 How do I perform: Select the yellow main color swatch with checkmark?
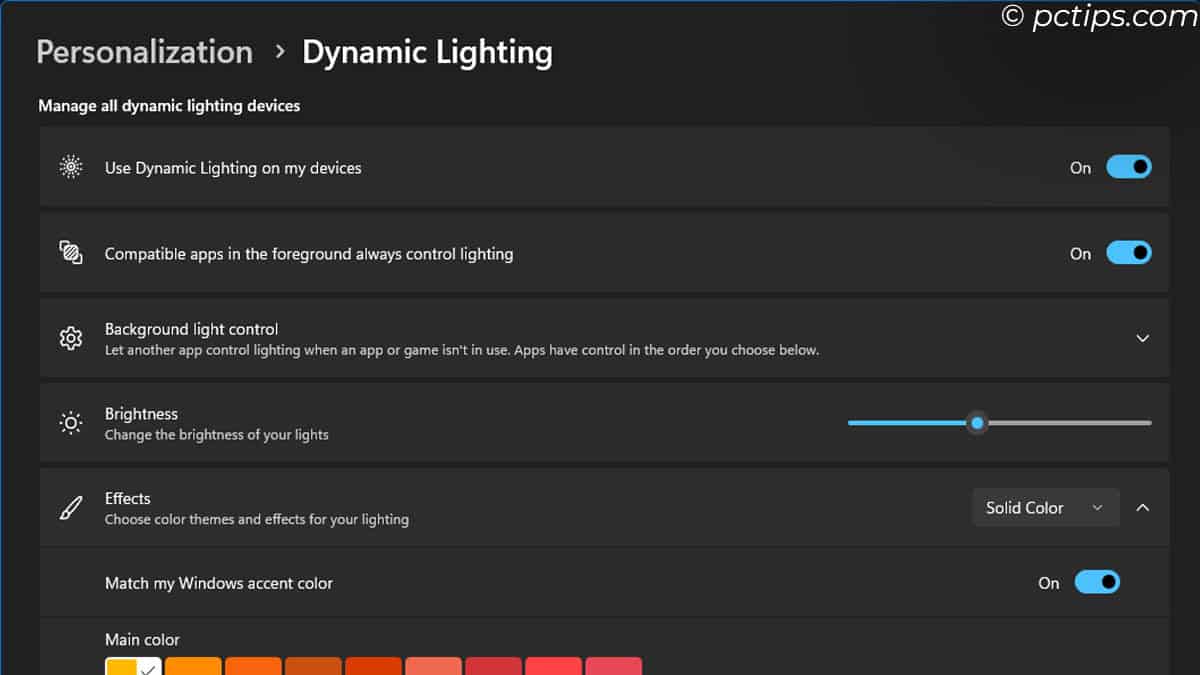point(133,666)
